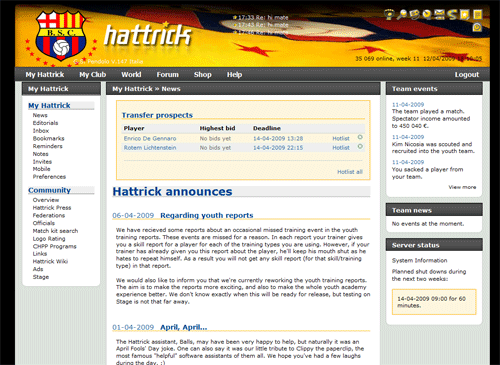Viewport: 500px width, 365px height.
Task: Click Hotlist for Enrico De Gennaro
Action: 341,138
